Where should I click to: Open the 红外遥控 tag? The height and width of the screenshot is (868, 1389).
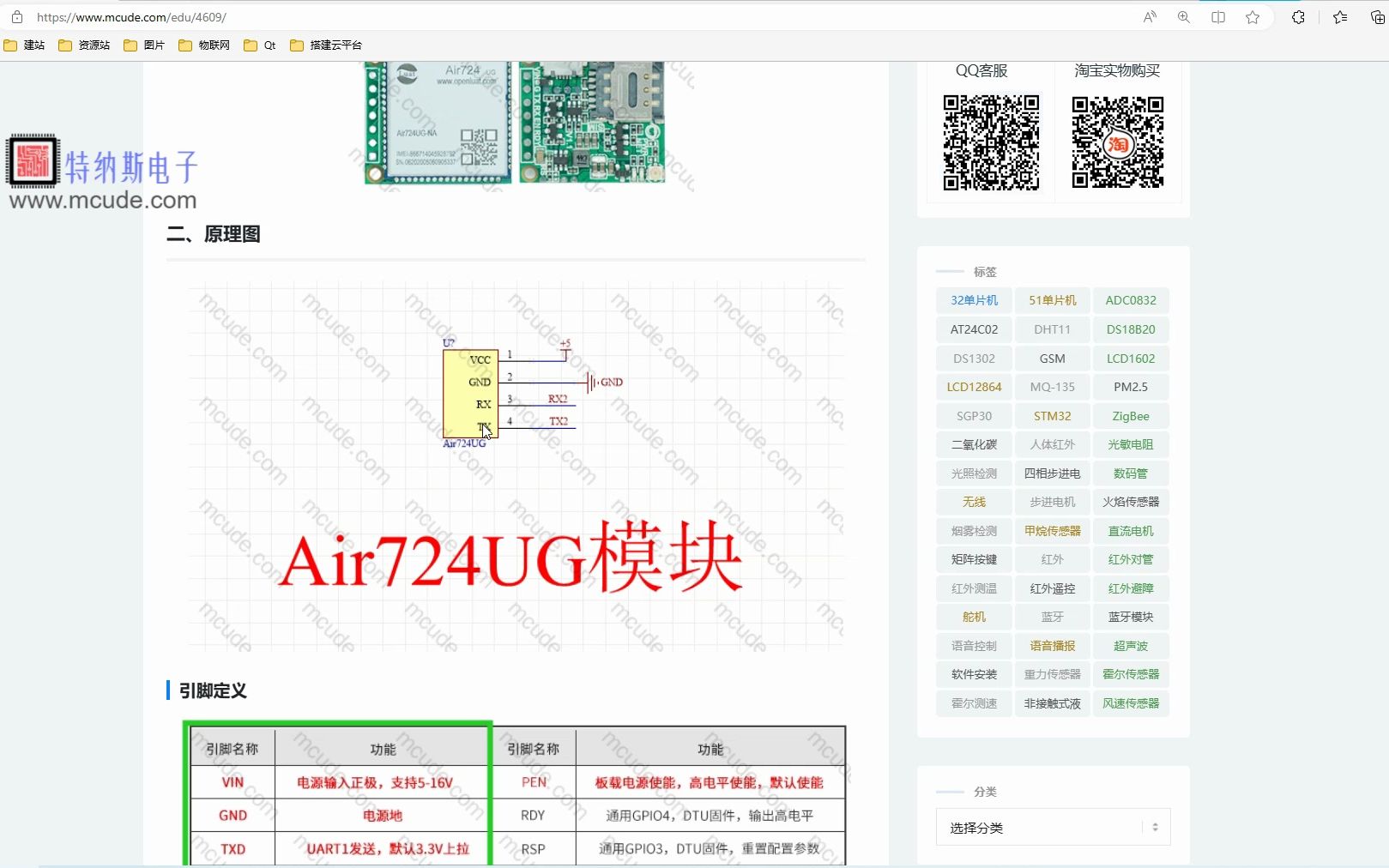point(1053,588)
